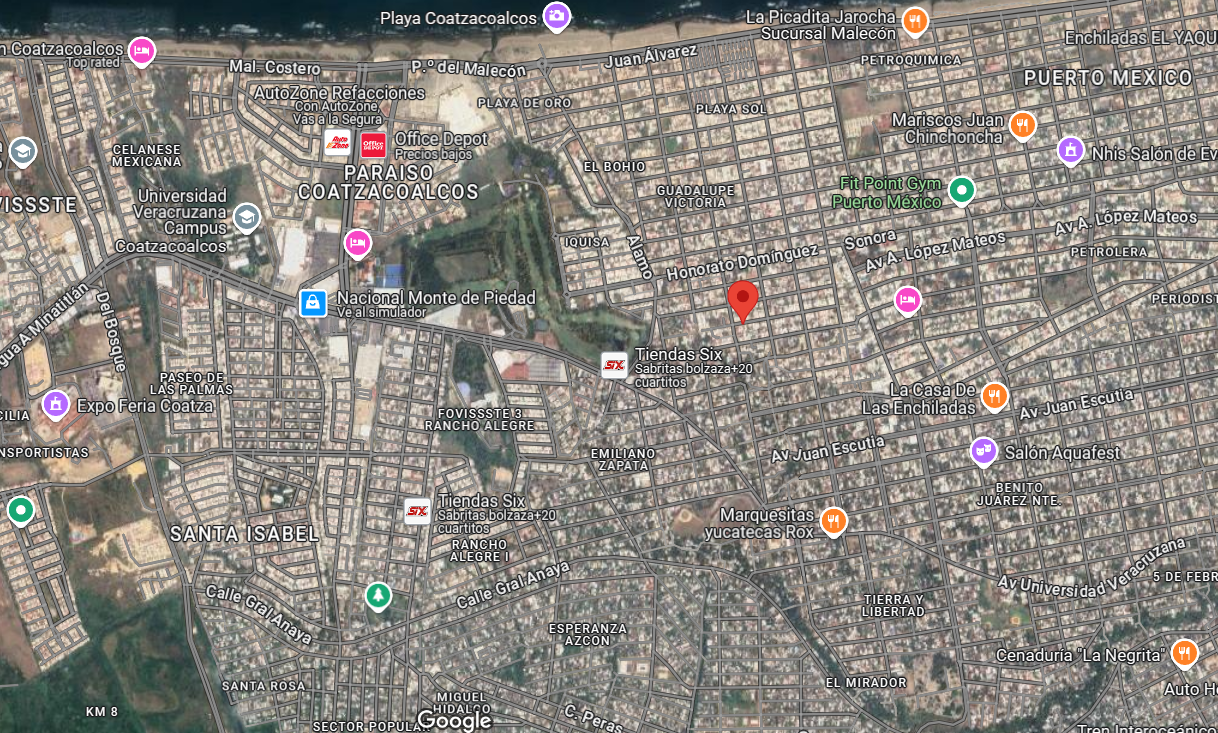Select the CELANESE MEXICANA label
The width and height of the screenshot is (1218, 733).
147,155
